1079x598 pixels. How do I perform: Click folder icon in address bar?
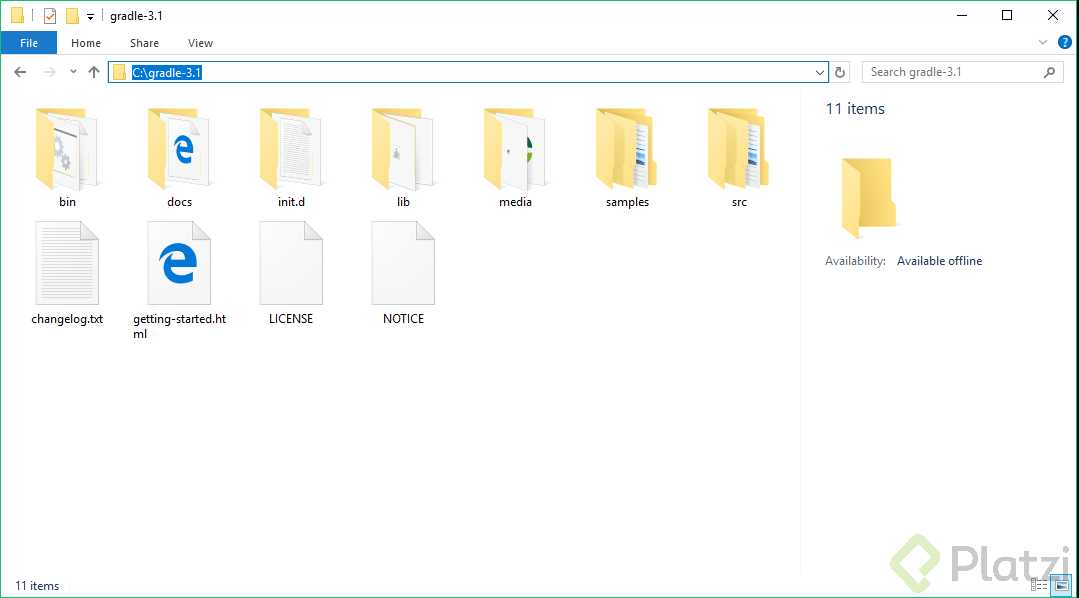[x=120, y=72]
